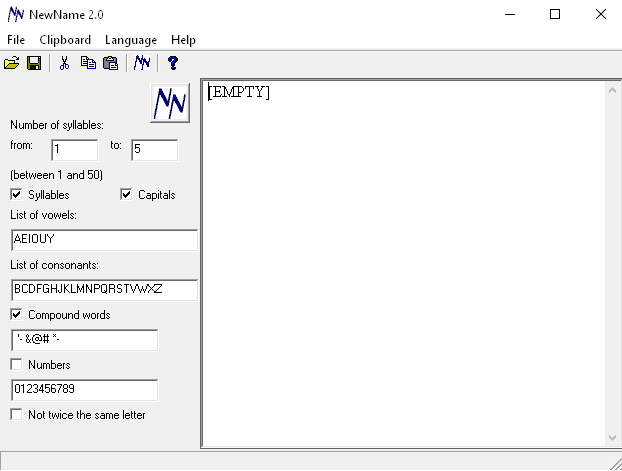Screen dimensions: 622x471
Task: Open the Language menu
Action: tap(130, 40)
